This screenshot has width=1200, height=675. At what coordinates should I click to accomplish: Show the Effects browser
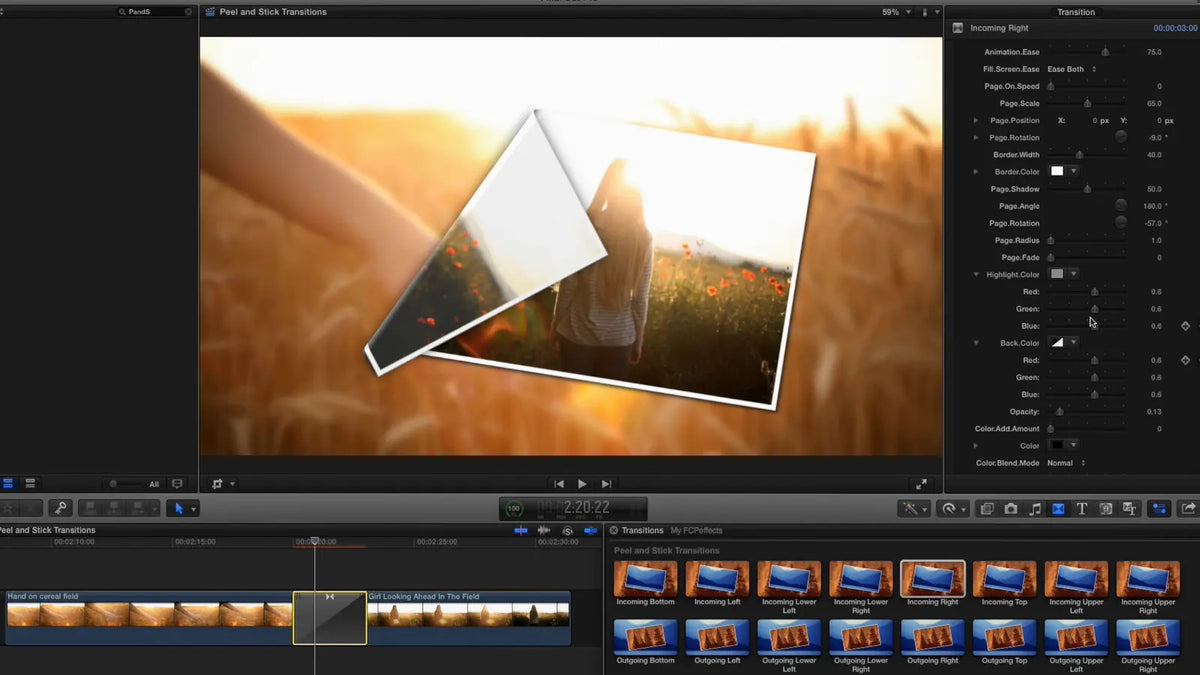coord(987,508)
